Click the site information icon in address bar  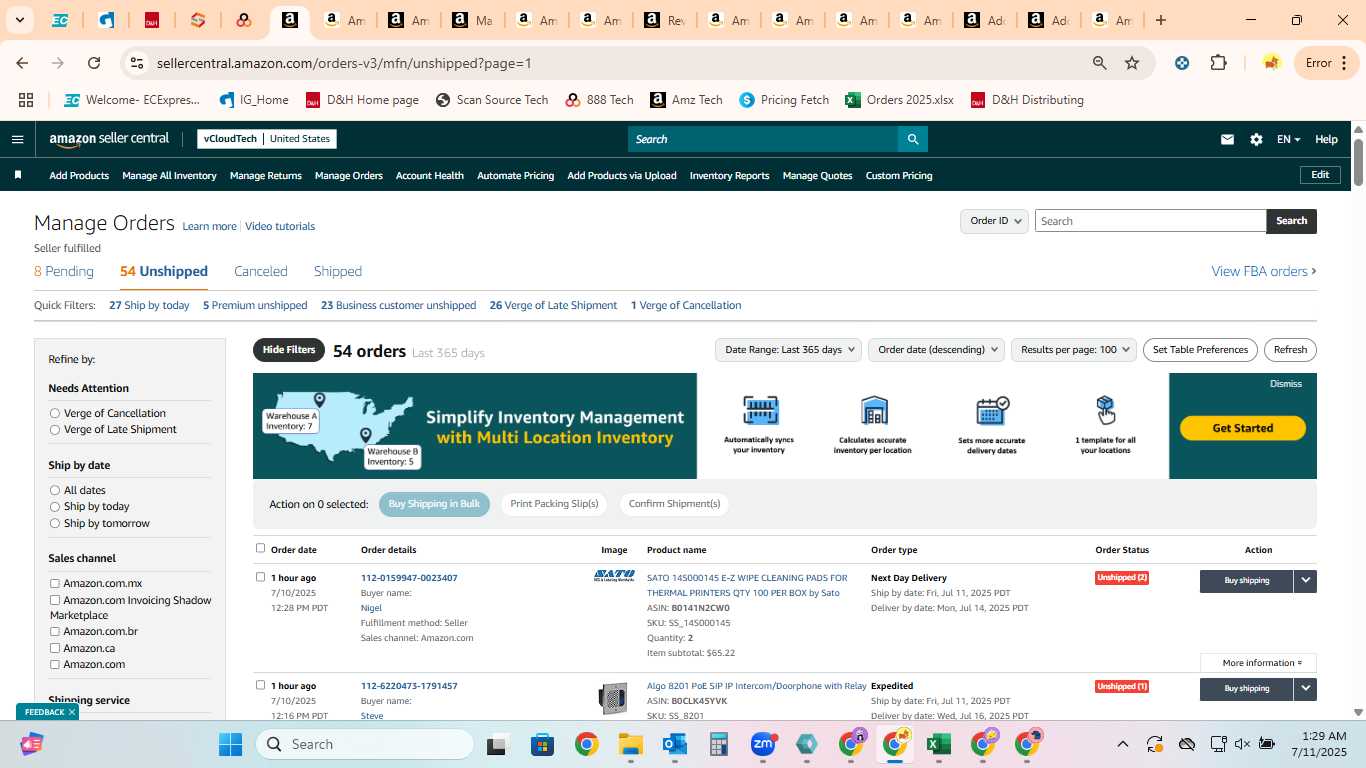point(137,63)
